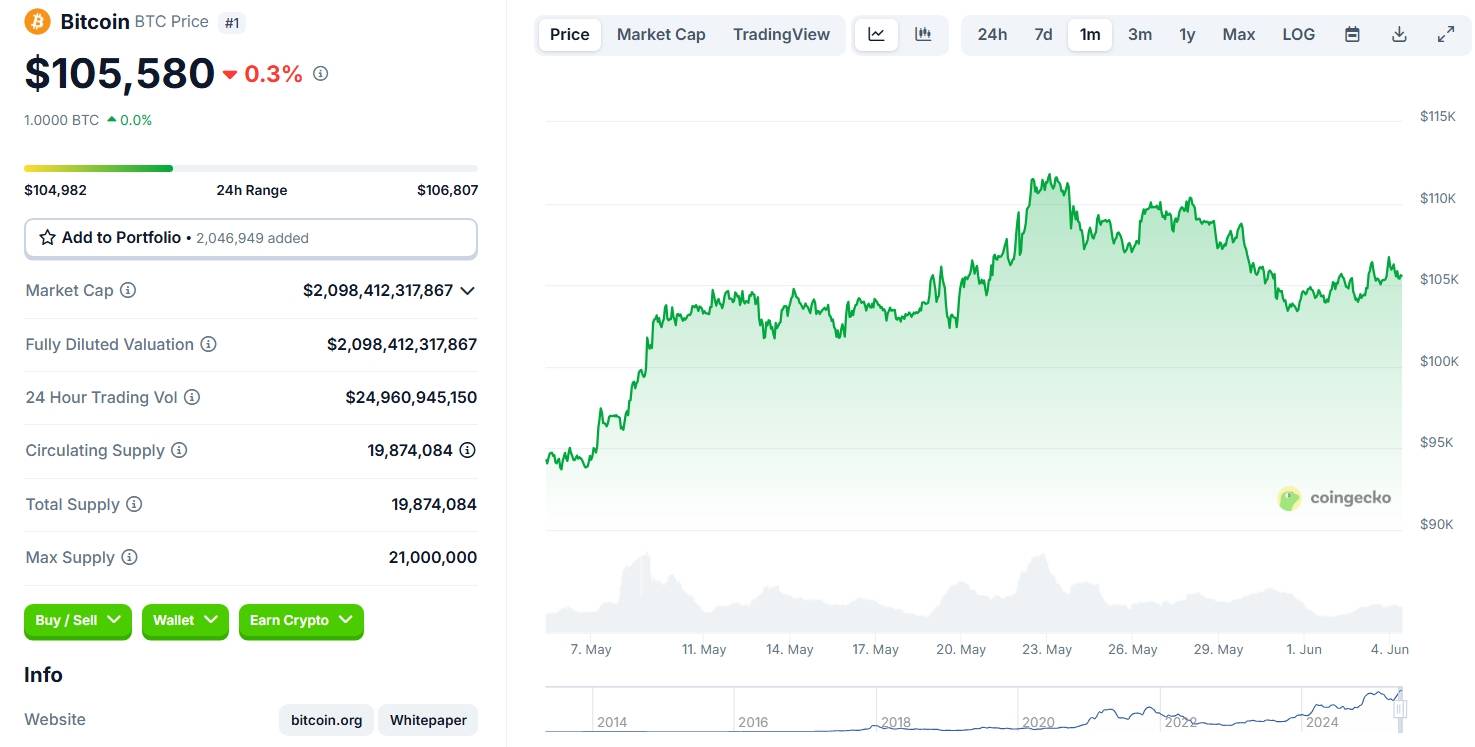Click the CoinGecko watermark logo

coord(1334,498)
